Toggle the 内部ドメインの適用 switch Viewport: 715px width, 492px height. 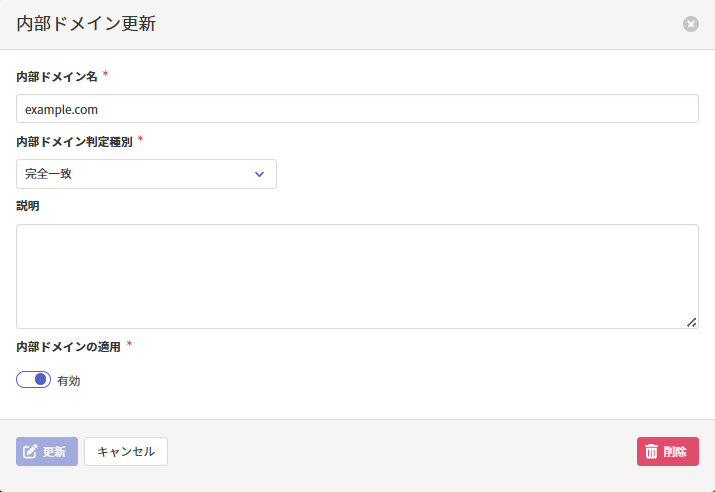(33, 380)
